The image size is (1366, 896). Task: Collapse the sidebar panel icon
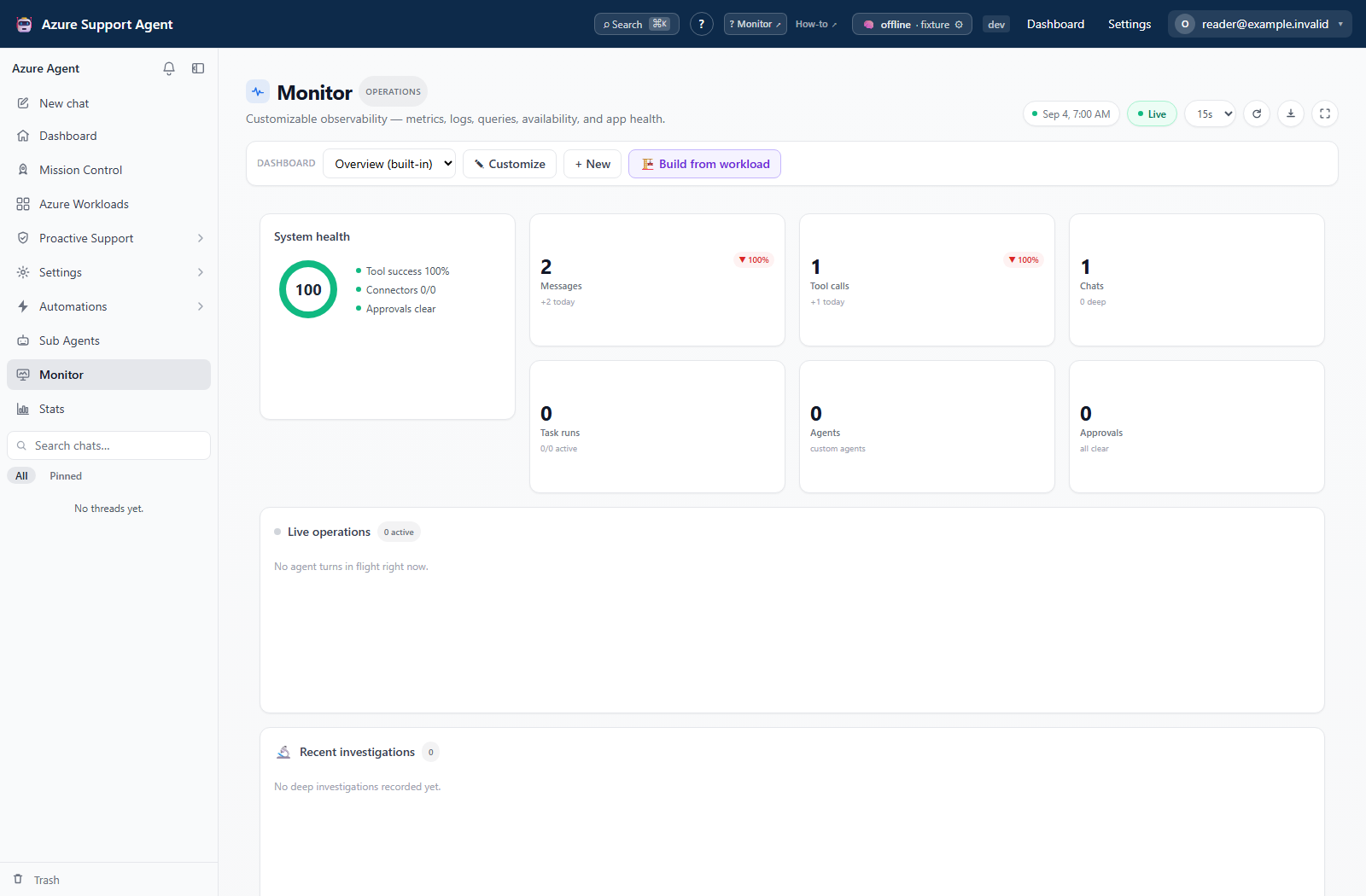click(198, 68)
